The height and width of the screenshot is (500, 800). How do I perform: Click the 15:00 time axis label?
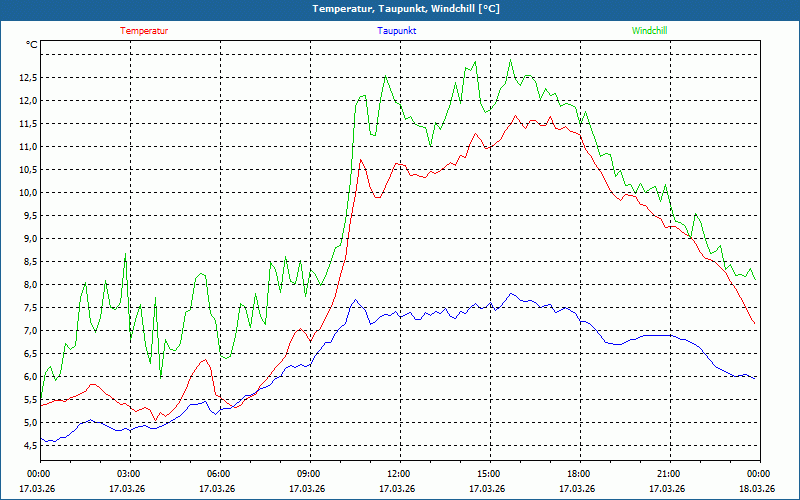pyautogui.click(x=488, y=474)
